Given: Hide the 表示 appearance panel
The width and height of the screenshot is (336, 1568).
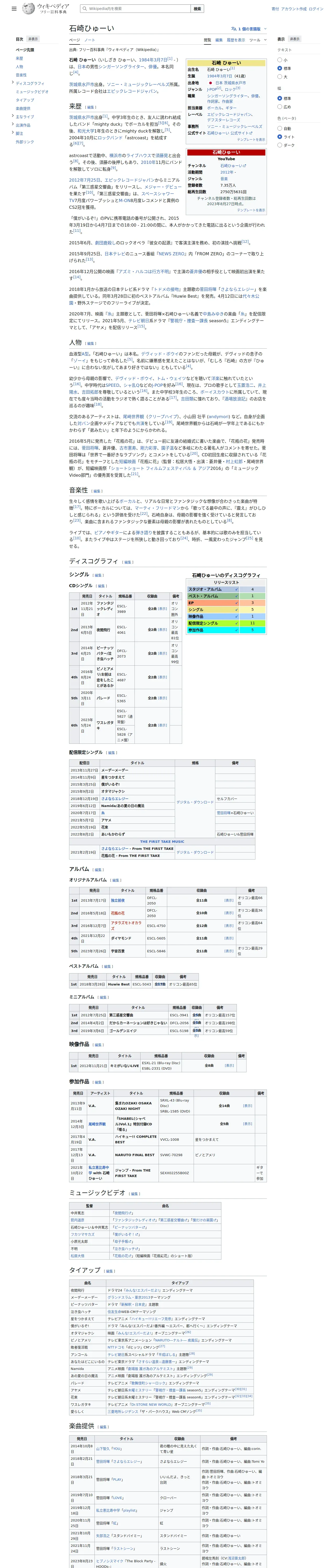Looking at the screenshot, I should pos(295,39).
